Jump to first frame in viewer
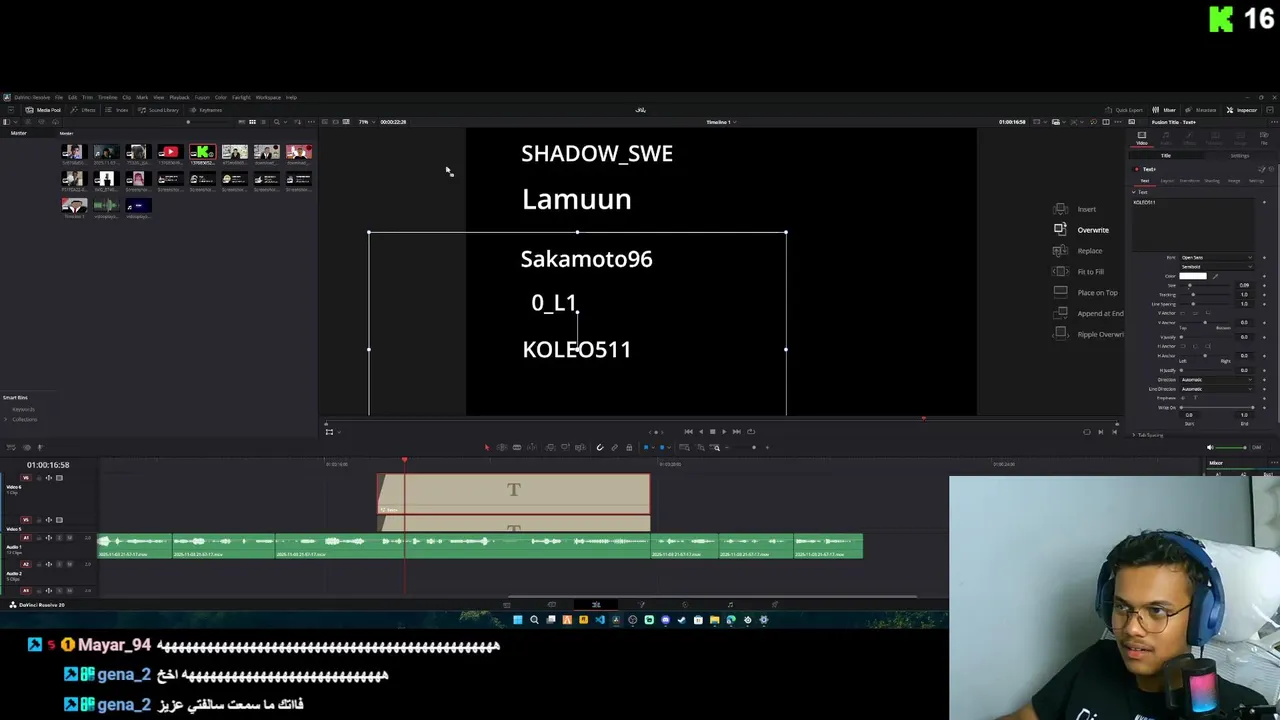 tap(688, 431)
